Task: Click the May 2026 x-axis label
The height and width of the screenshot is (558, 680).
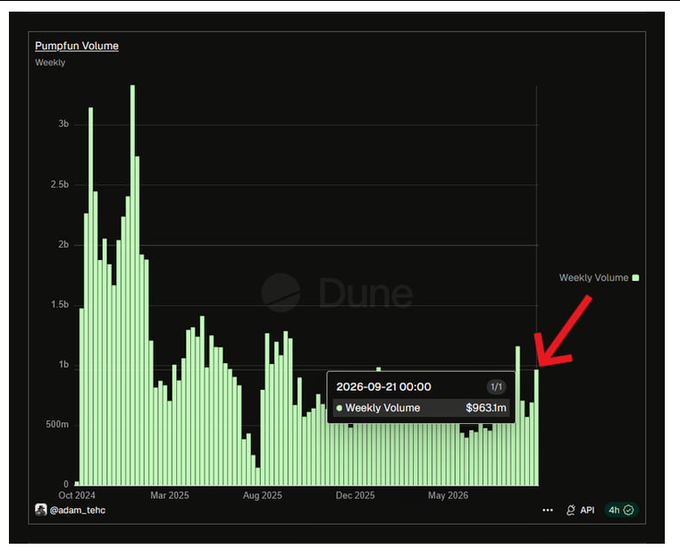Action: point(448,495)
